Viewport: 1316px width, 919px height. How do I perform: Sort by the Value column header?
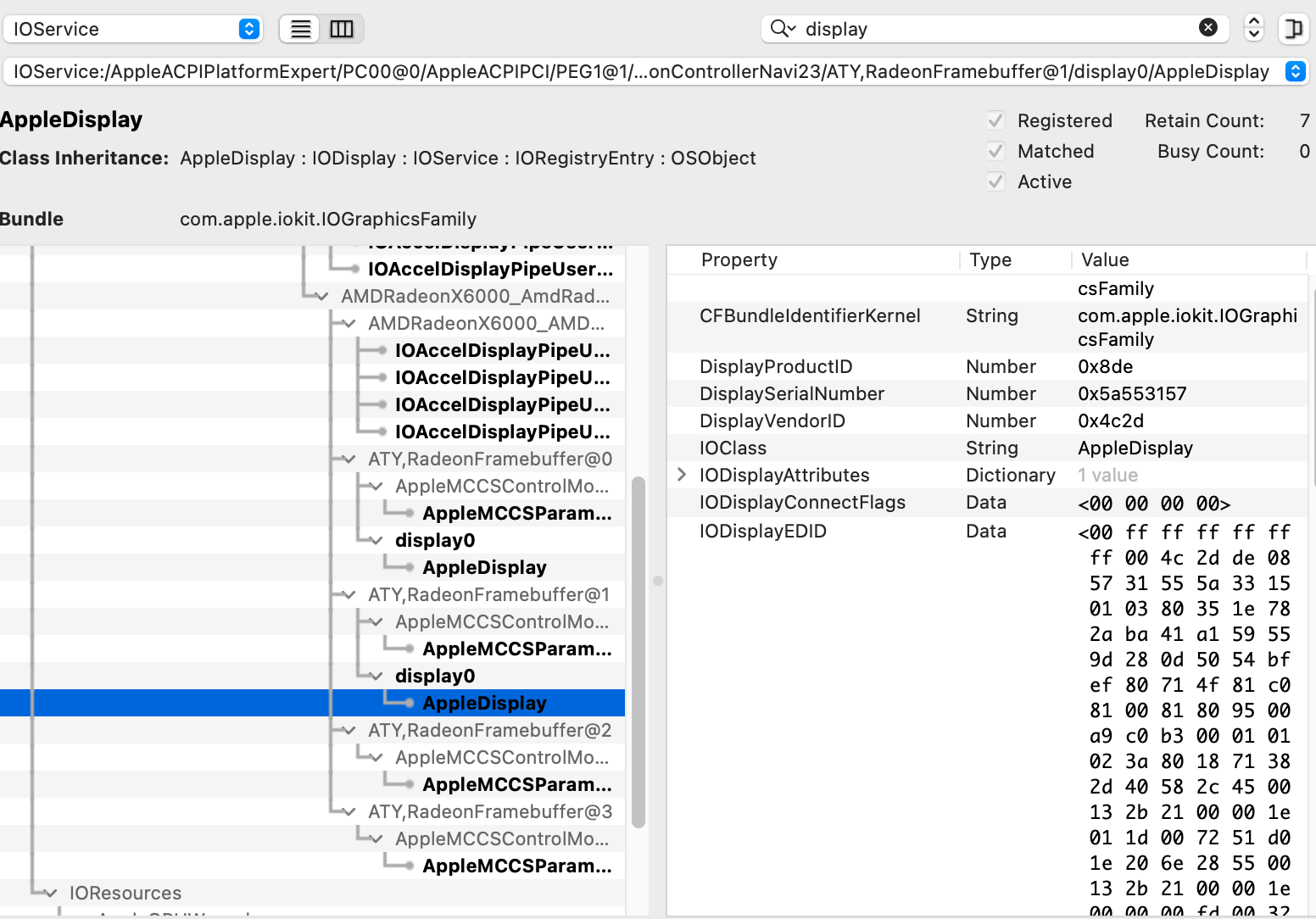pos(1189,259)
